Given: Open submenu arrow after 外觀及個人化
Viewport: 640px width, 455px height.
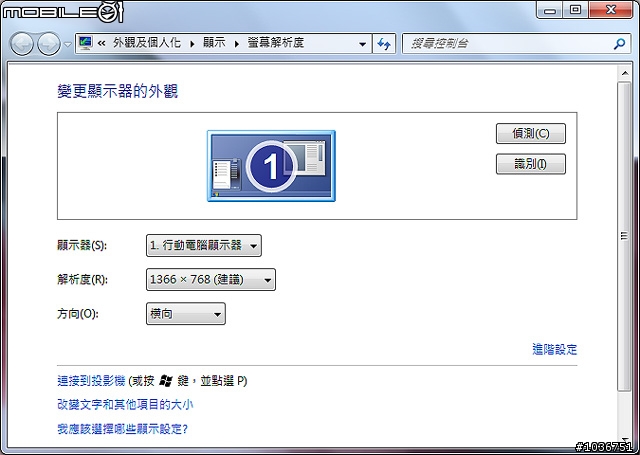Looking at the screenshot, I should 192,44.
